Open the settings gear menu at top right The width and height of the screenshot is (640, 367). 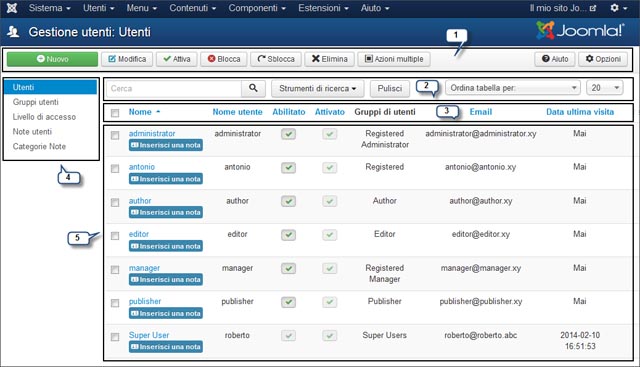(x=618, y=8)
